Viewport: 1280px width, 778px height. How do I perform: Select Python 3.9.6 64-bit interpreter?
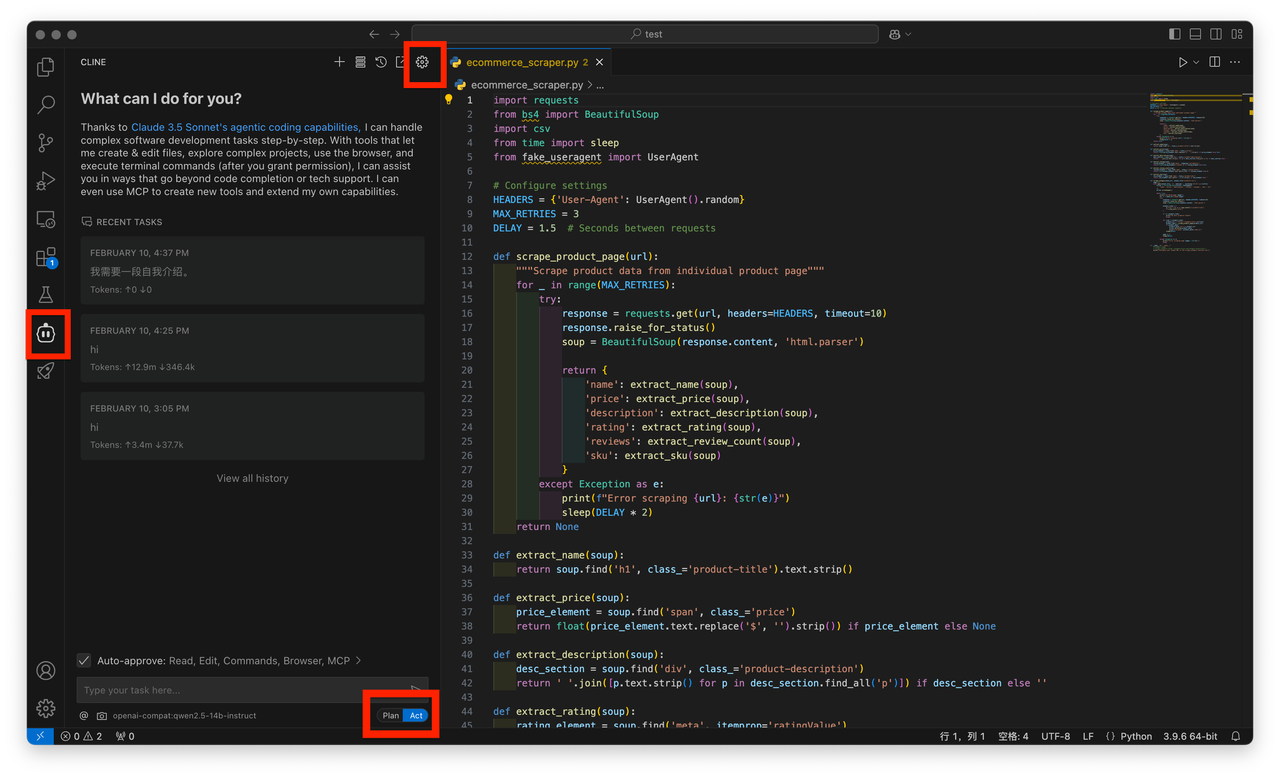[x=1190, y=736]
